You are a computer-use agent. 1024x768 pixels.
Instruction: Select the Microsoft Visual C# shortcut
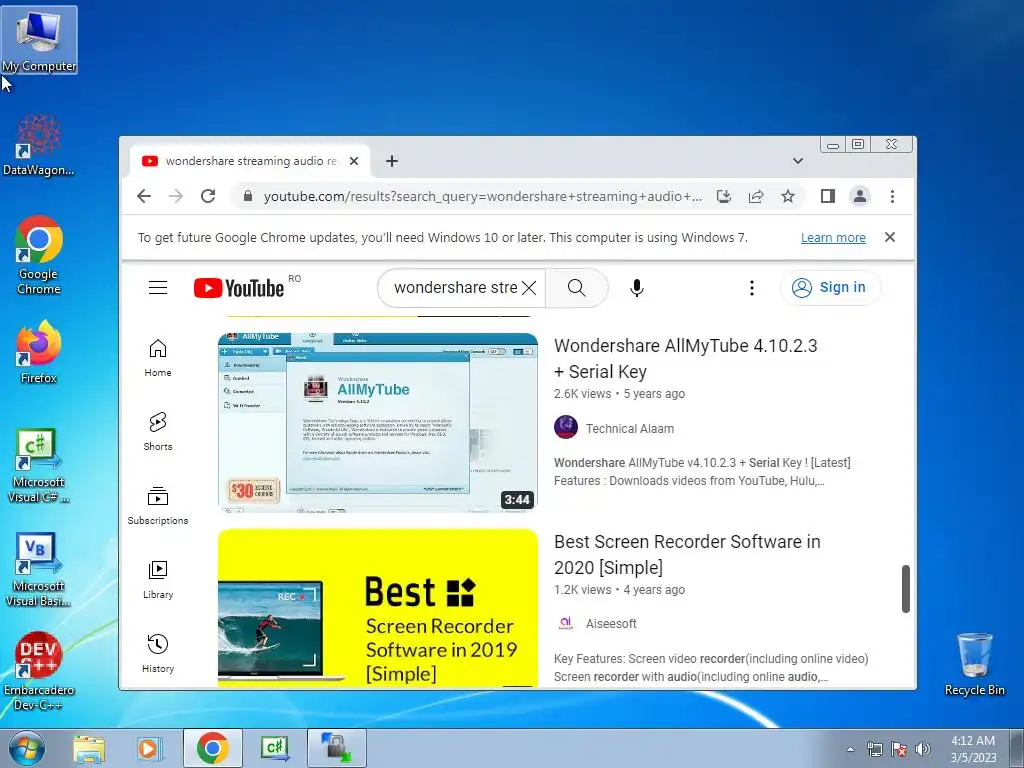click(x=39, y=466)
